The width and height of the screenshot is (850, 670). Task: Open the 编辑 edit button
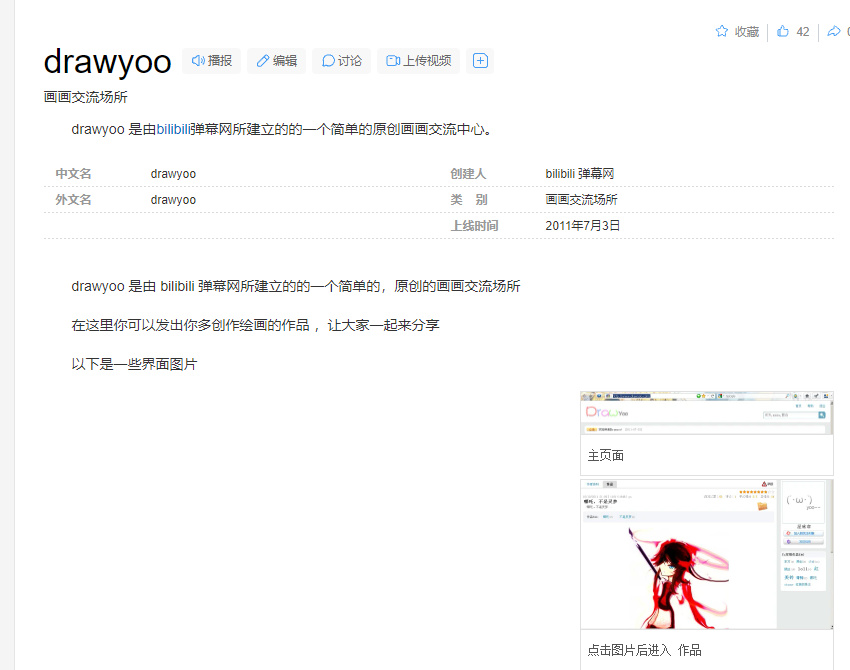click(x=276, y=61)
